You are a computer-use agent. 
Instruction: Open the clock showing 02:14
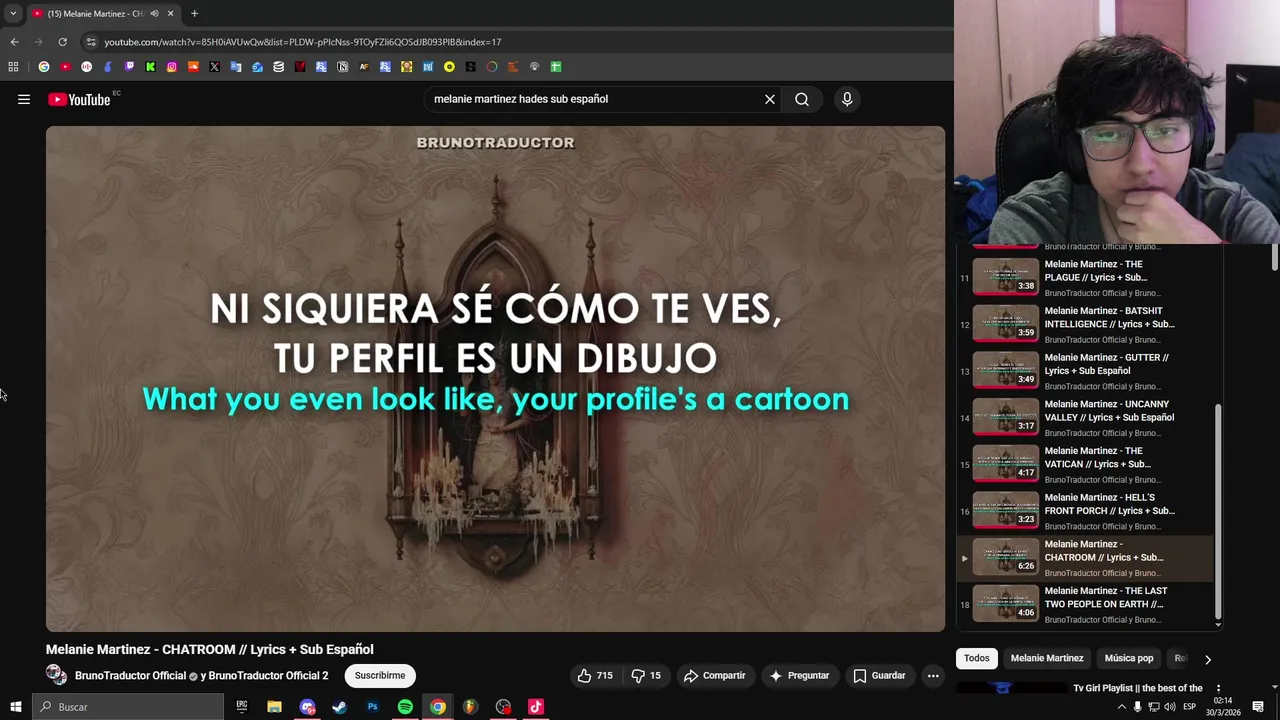tap(1223, 707)
